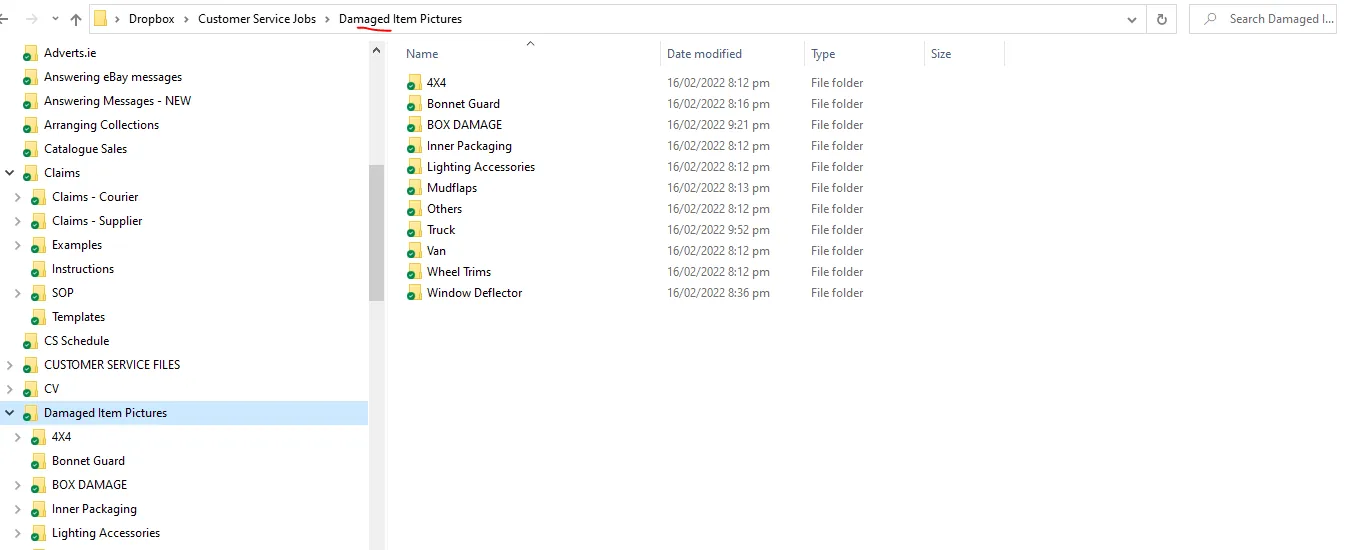Image resolution: width=1349 pixels, height=550 pixels.
Task: Sort by the Date modified column header
Action: [x=705, y=54]
